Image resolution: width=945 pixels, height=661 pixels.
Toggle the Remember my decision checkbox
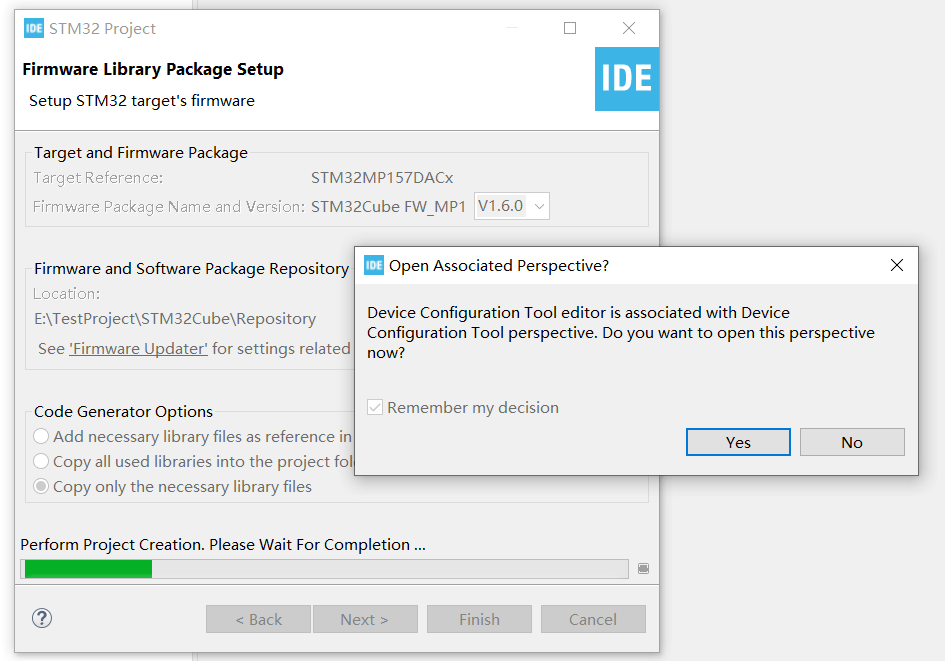click(x=375, y=407)
